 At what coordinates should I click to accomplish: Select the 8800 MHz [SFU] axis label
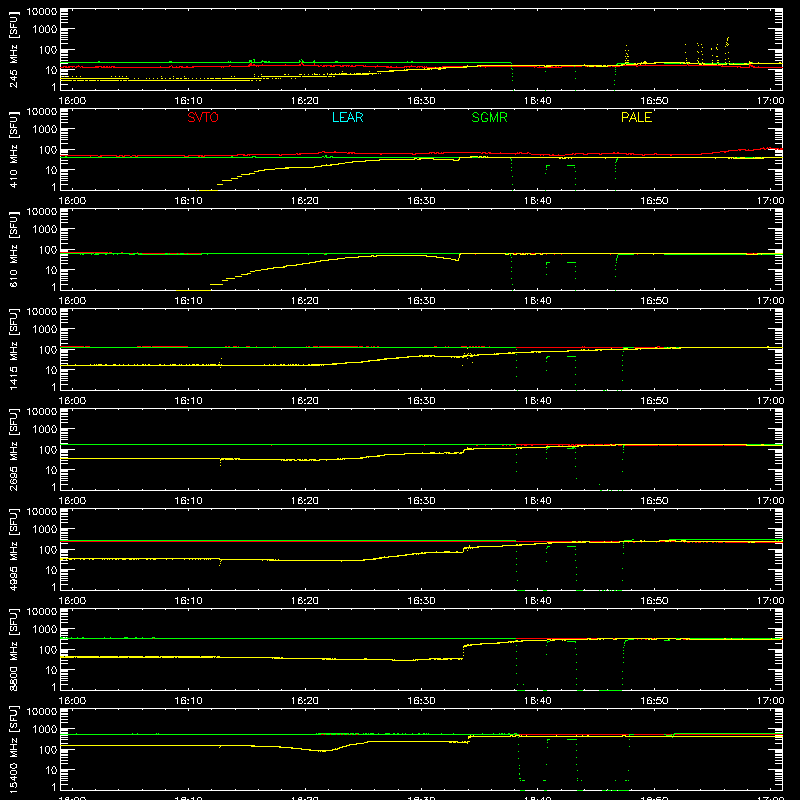point(13,649)
